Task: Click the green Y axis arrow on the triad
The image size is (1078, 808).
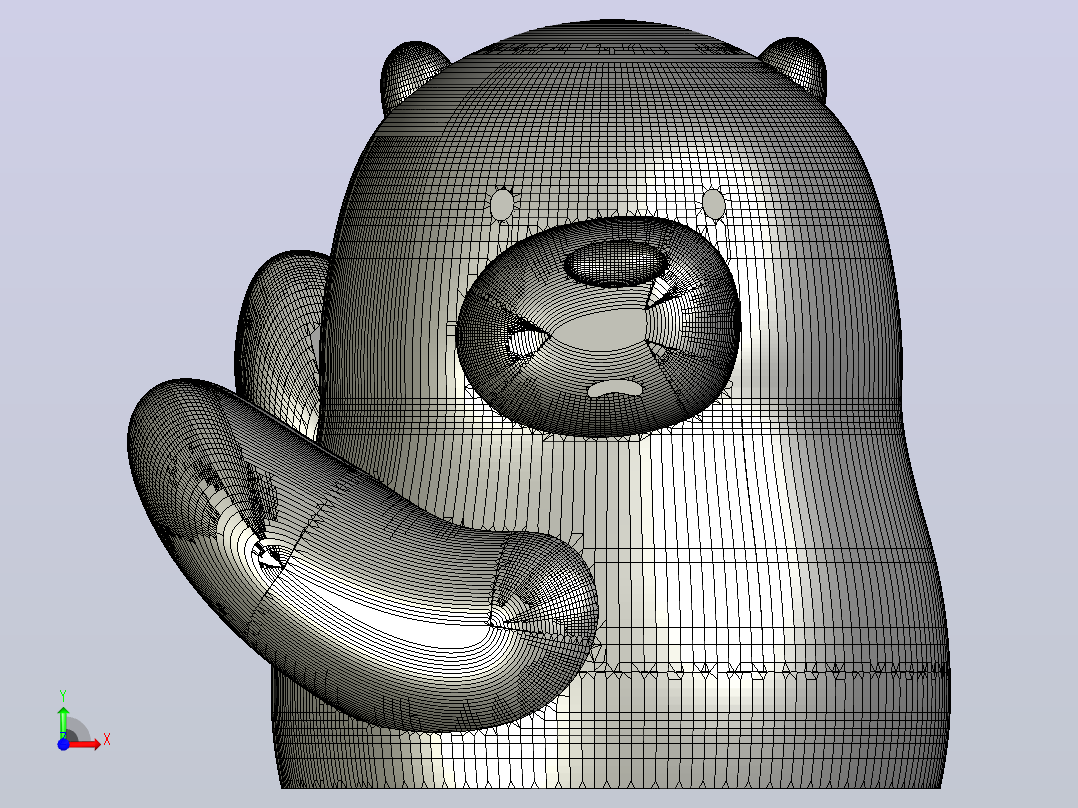Action: click(x=63, y=722)
